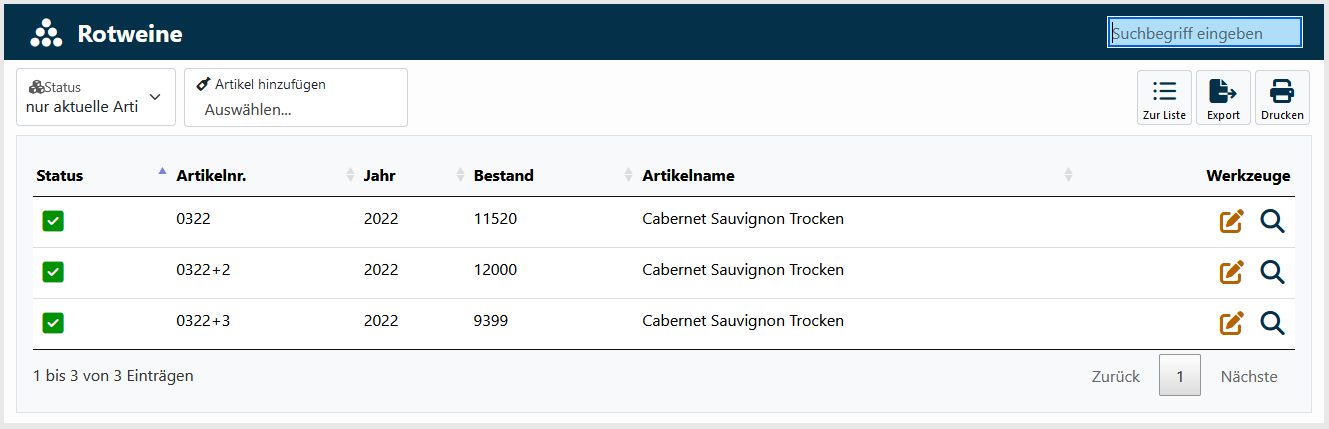1329x429 pixels.
Task: Toggle status checkbox for article 0322
Action: point(53,221)
